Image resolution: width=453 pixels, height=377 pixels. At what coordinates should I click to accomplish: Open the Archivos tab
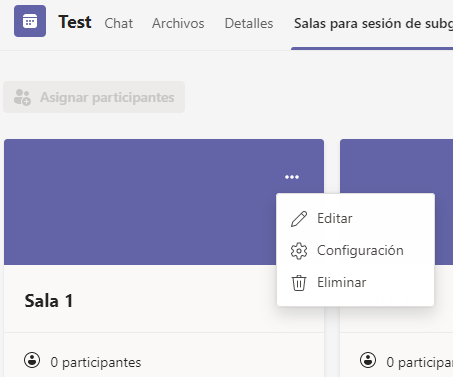(x=178, y=23)
